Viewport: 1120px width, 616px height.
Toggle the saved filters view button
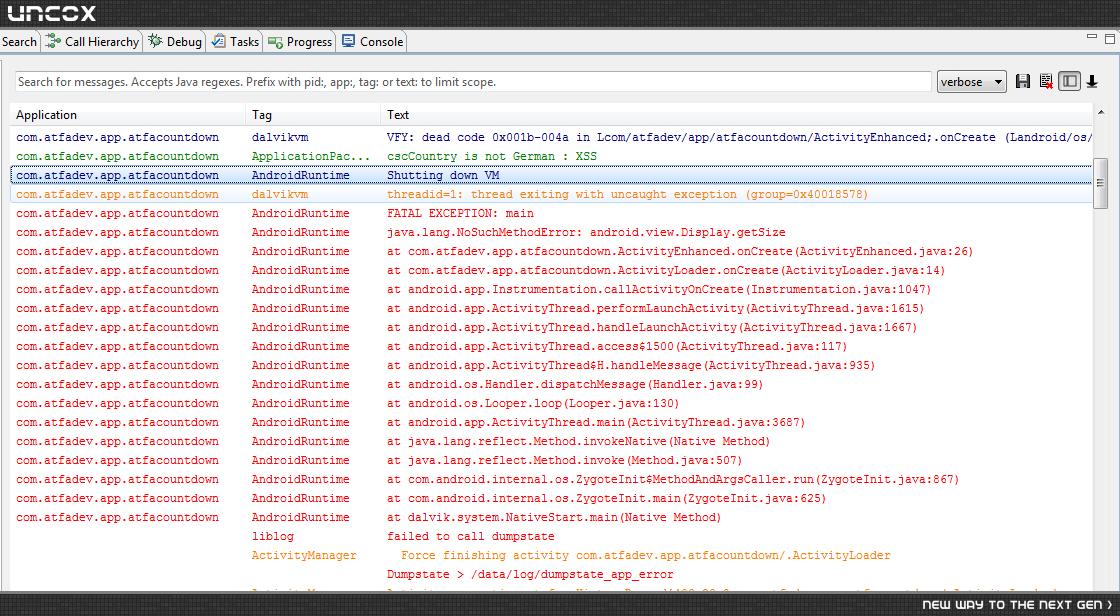[1069, 81]
